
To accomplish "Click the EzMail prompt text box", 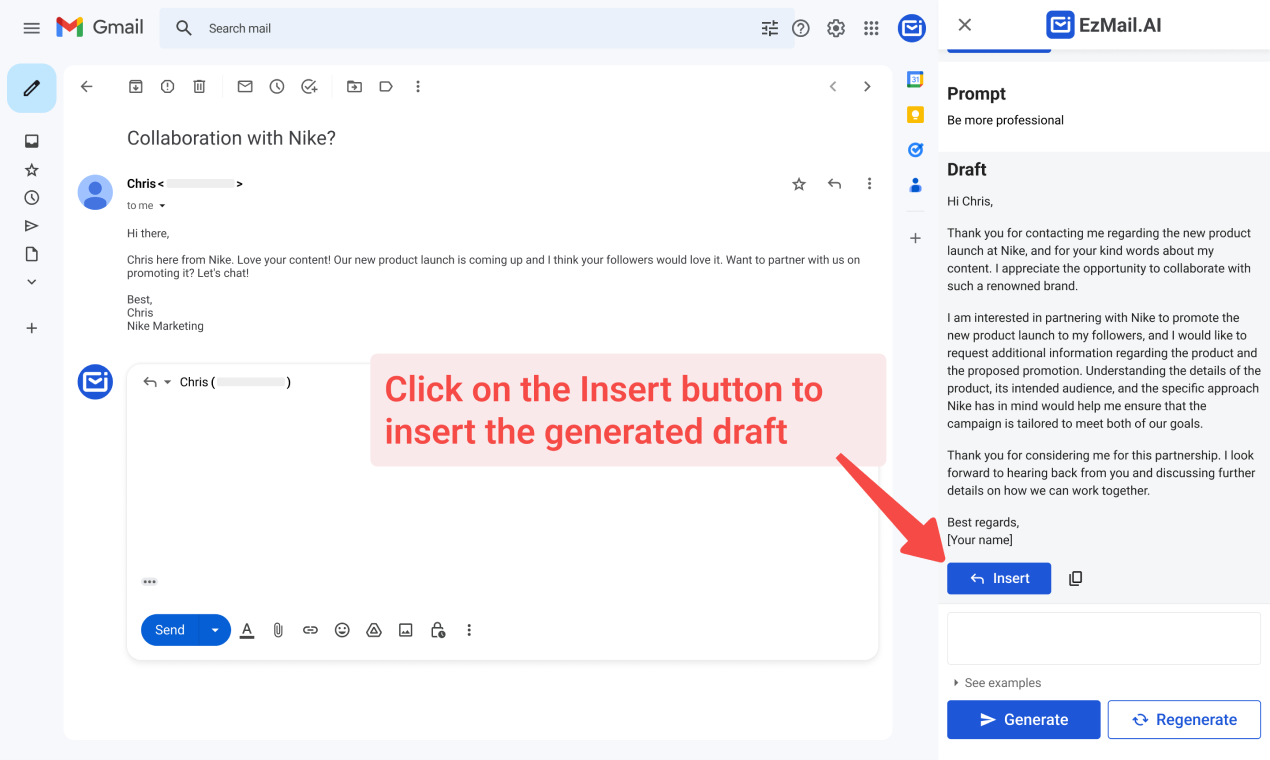I will [1104, 638].
